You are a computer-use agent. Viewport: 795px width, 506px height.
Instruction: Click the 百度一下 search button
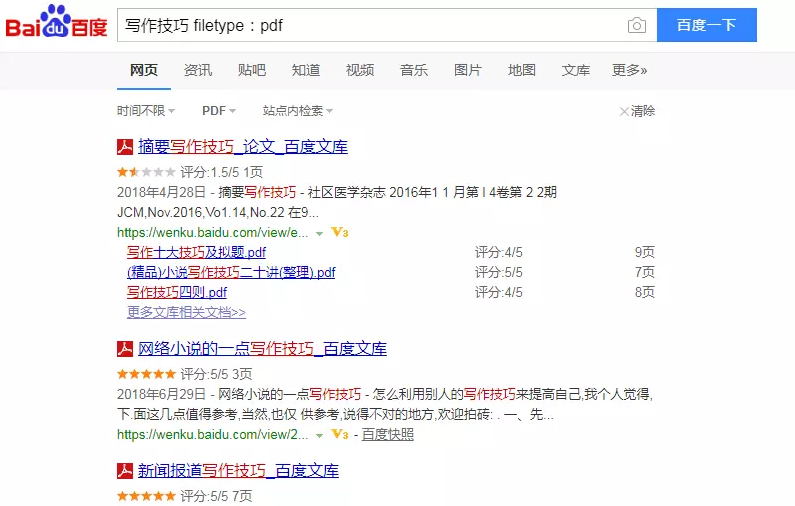[x=707, y=25]
